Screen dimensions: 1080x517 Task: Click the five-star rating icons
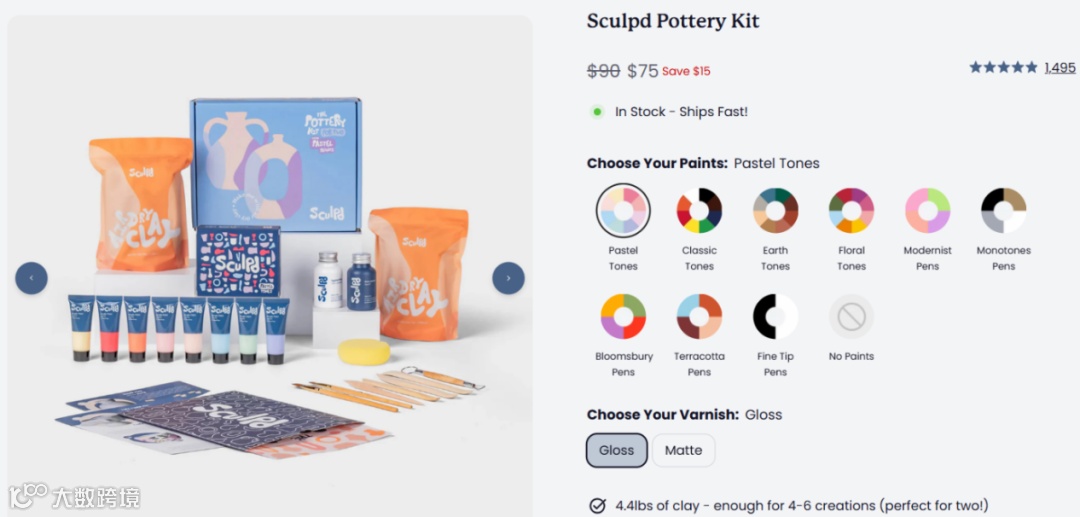tap(1004, 67)
